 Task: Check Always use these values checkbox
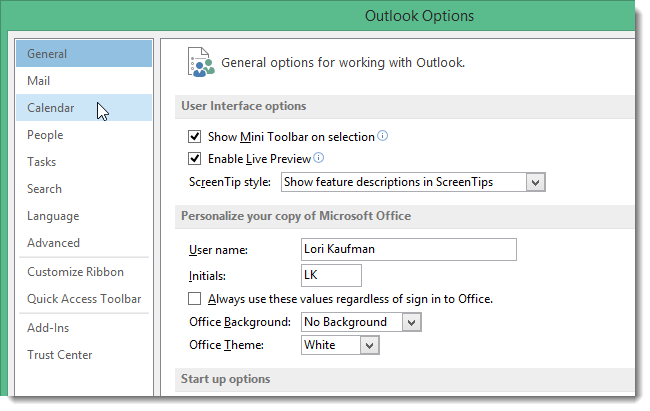point(194,299)
